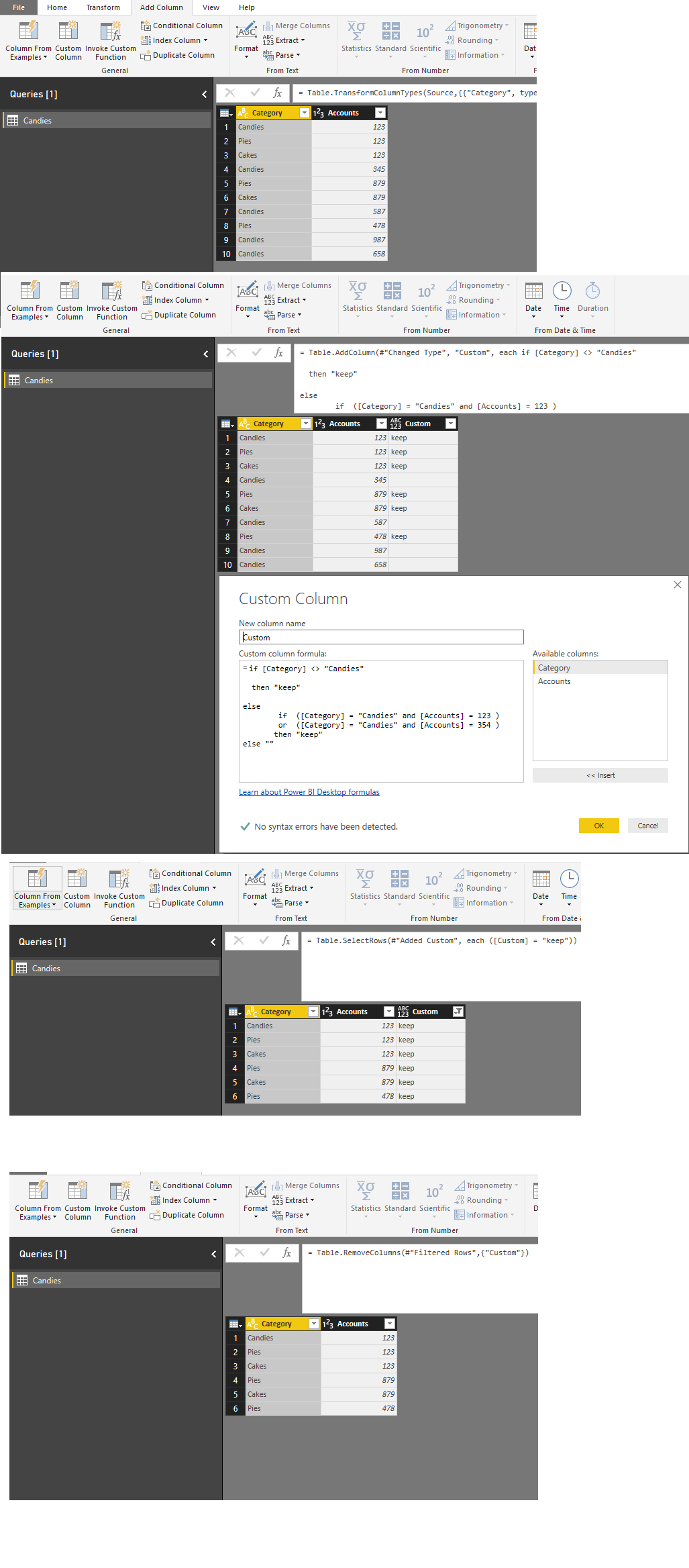Viewport: 689px width, 1568px height.
Task: Click Time icon in Table.SelectRows ribbon
Action: tap(569, 879)
